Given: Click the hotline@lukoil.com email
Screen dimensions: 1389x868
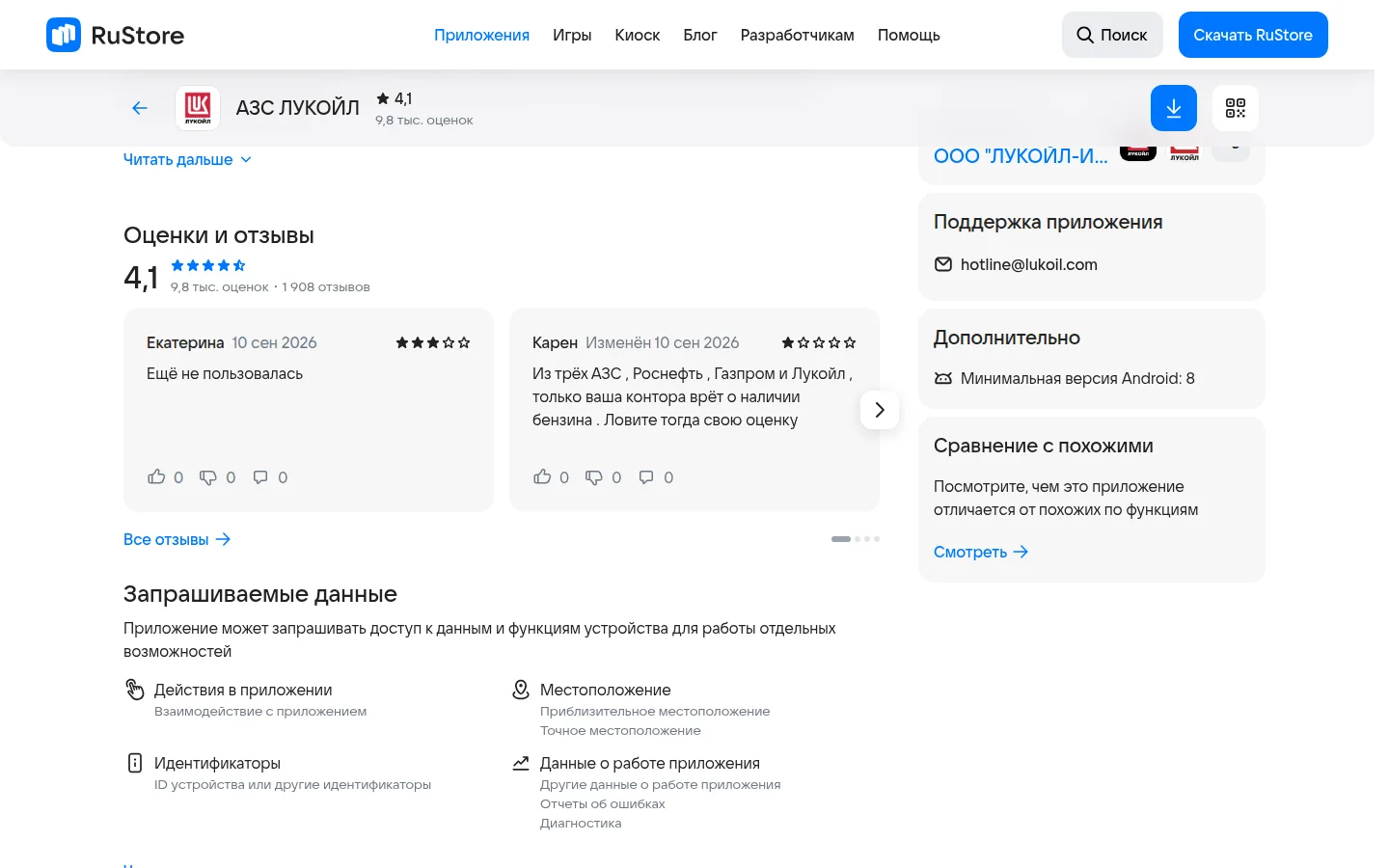Looking at the screenshot, I should (x=1029, y=264).
